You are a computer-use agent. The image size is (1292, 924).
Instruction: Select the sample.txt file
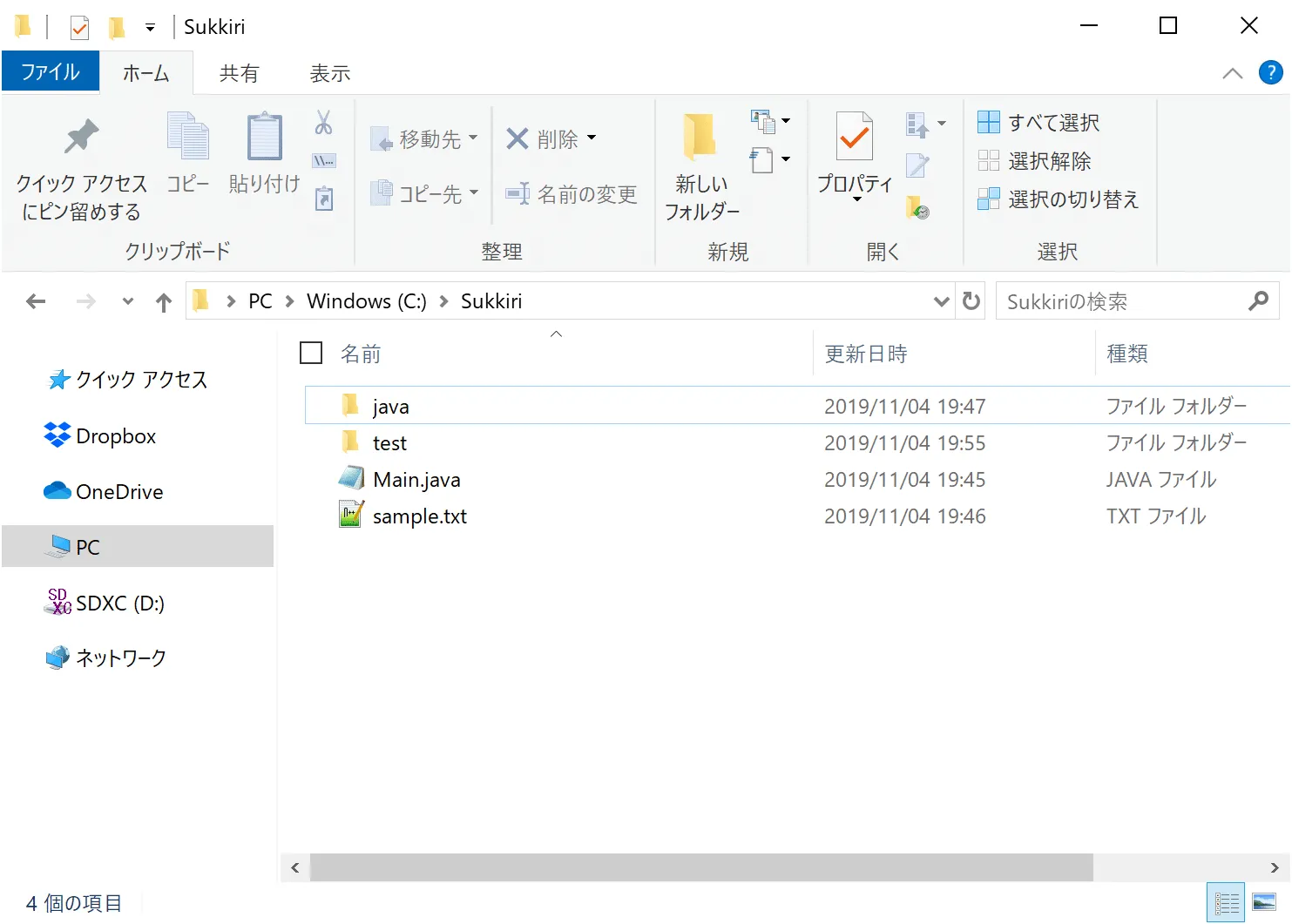[x=797, y=516]
